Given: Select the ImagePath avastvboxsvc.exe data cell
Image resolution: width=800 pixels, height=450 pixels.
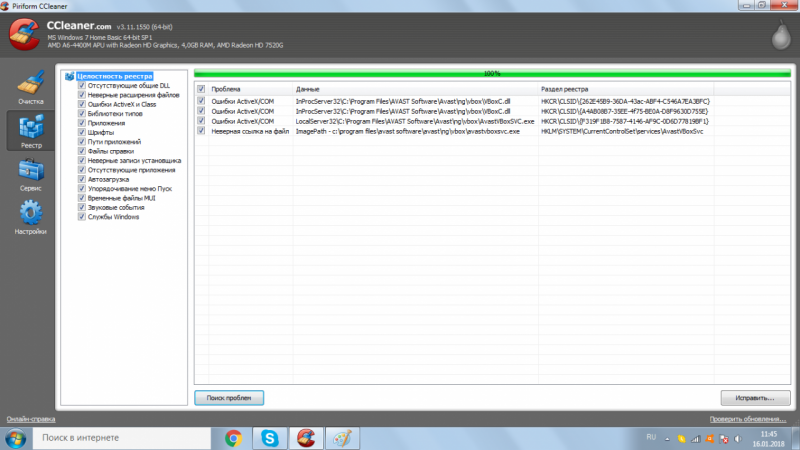Looking at the screenshot, I should [408, 131].
